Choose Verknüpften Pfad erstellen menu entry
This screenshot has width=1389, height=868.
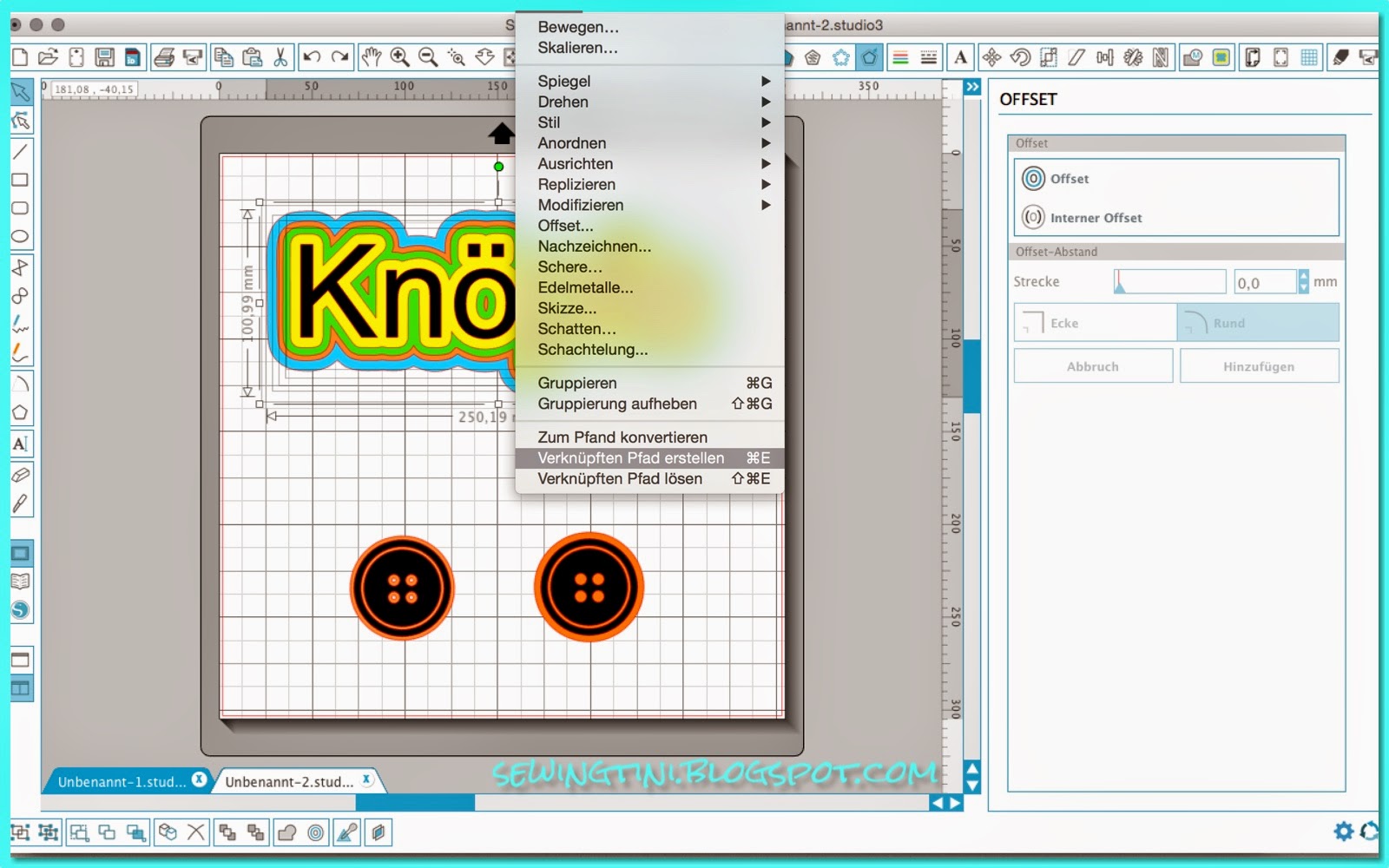[x=631, y=457]
